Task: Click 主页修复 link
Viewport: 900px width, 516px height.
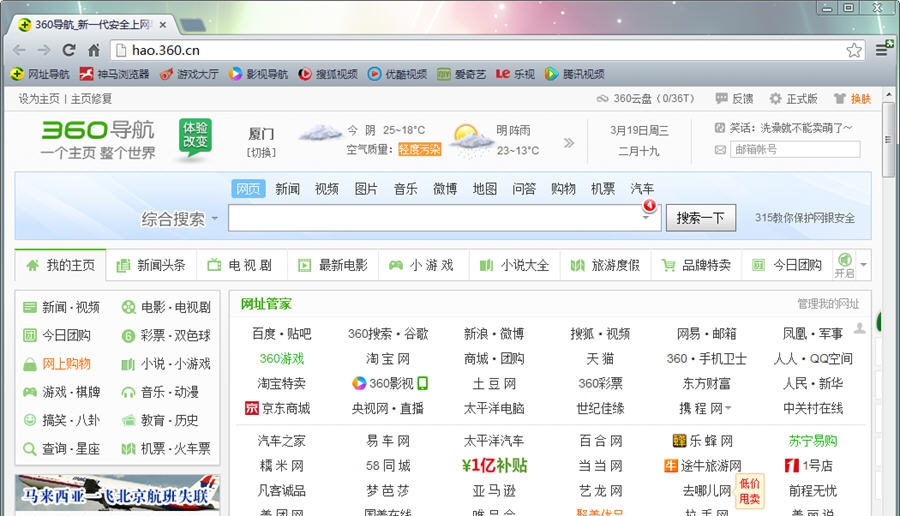Action: 91,99
